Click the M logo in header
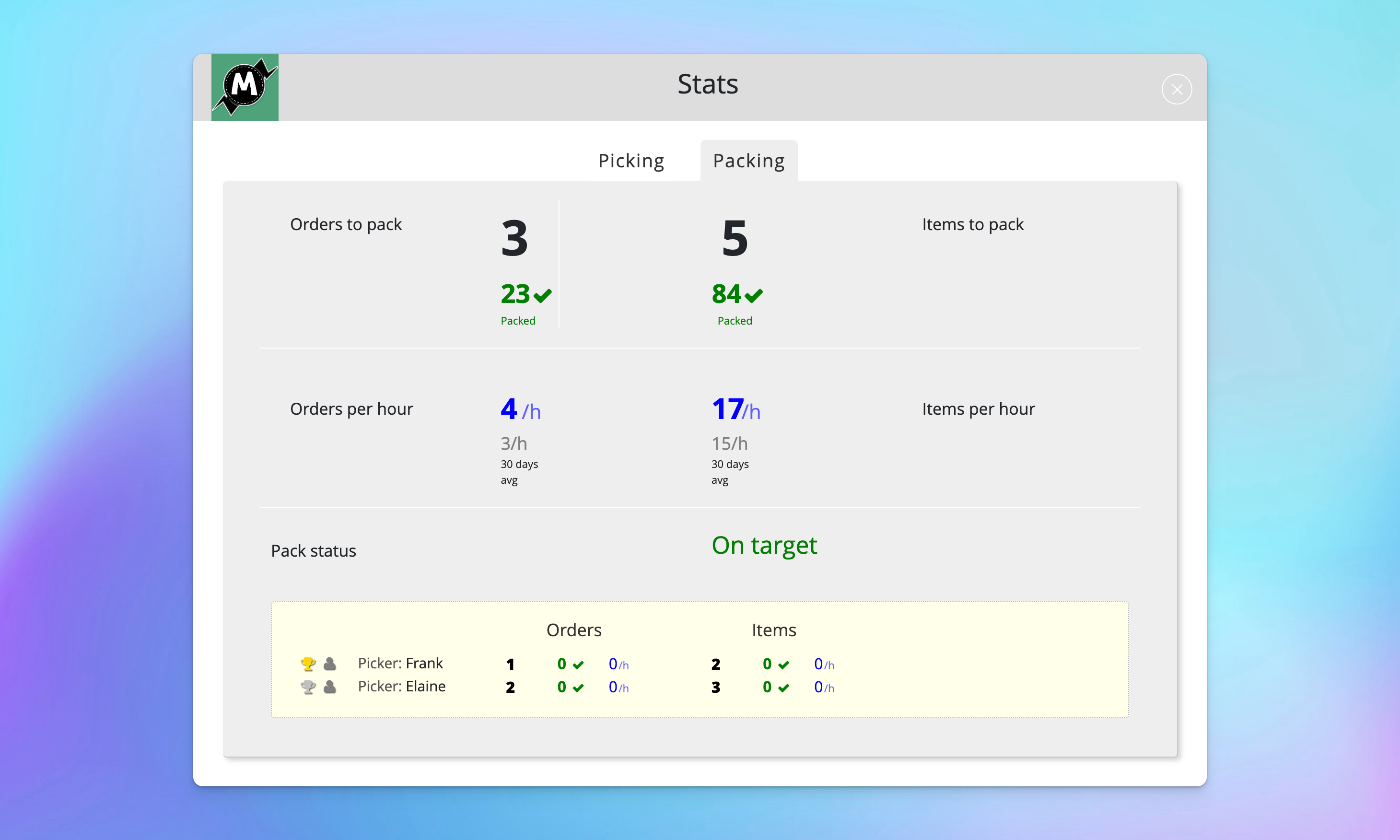 click(x=245, y=87)
